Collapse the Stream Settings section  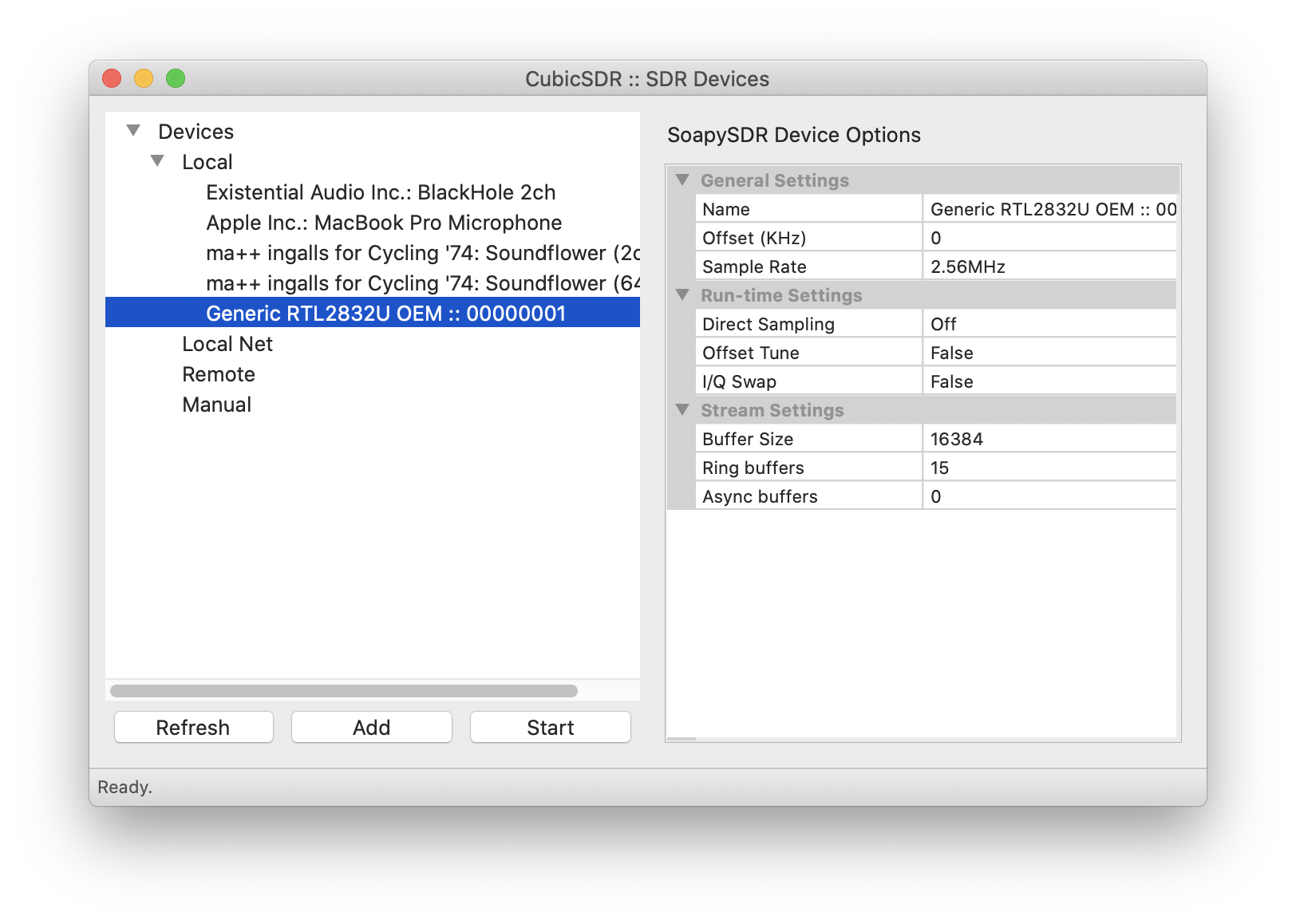tap(682, 410)
